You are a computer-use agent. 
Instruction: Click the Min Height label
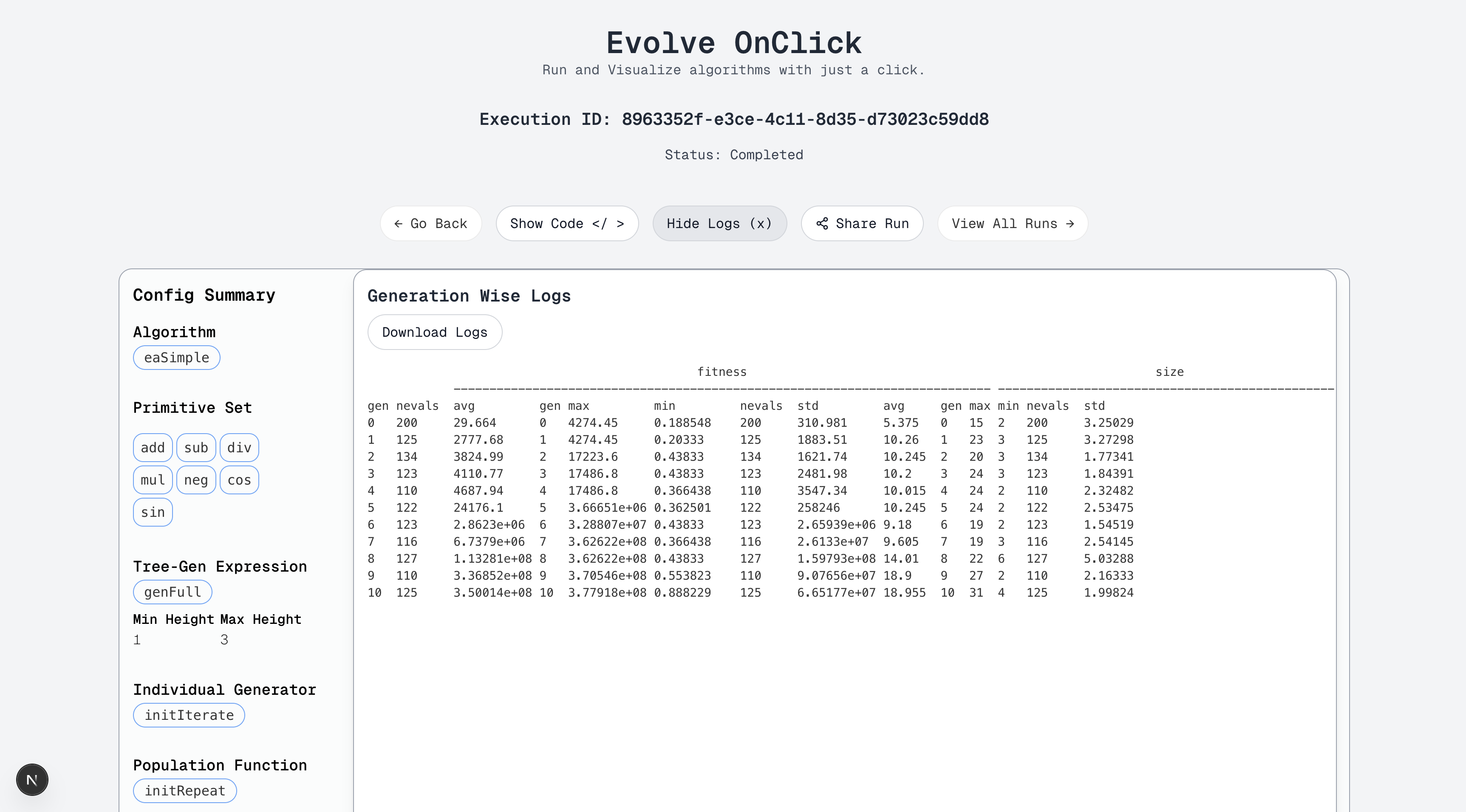click(x=173, y=619)
